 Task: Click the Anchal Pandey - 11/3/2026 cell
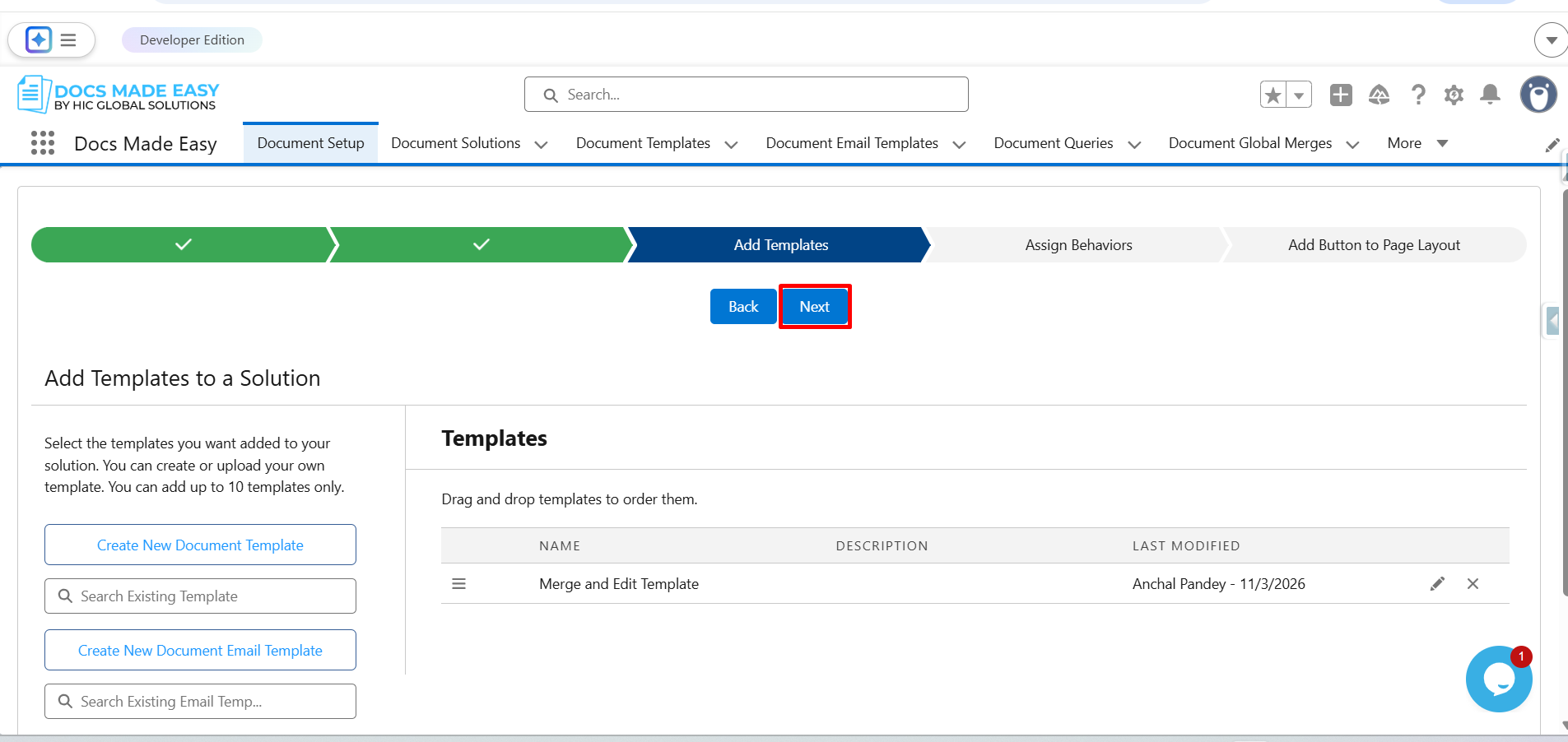tap(1219, 584)
